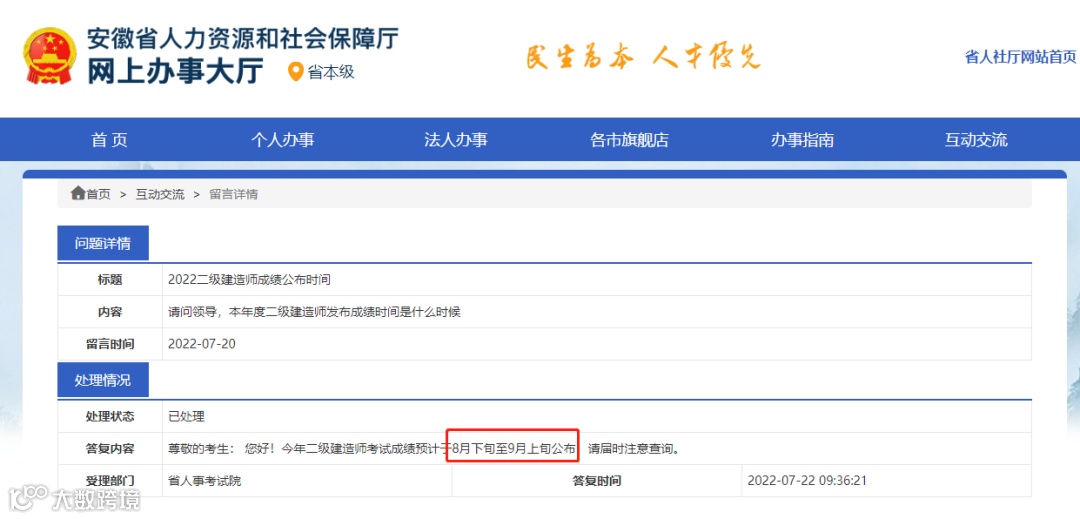Screen dimensions: 1080x519
Task: Click 网上办事大厅 site title
Action: click(x=174, y=71)
